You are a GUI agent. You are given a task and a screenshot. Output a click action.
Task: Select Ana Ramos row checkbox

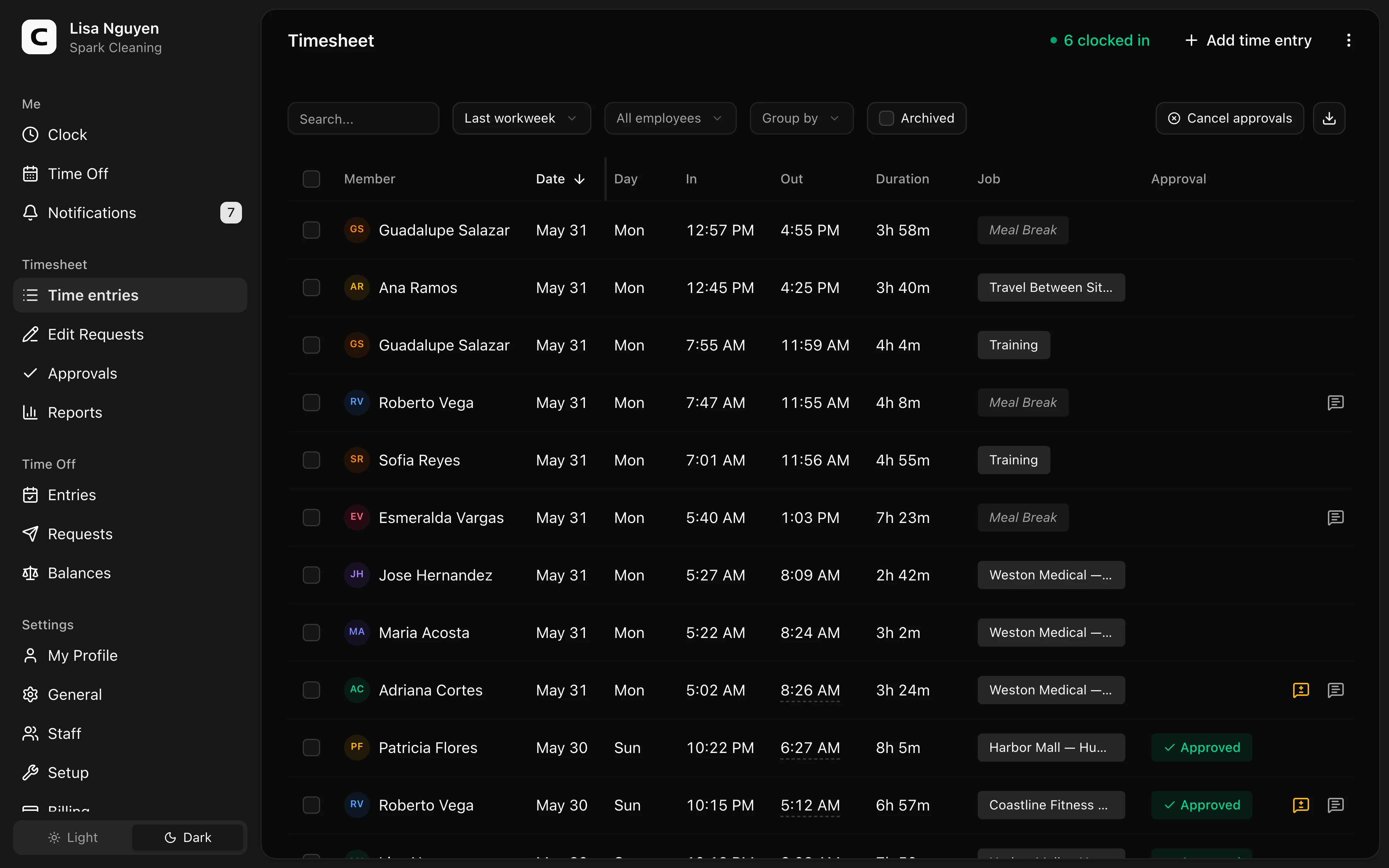coord(311,288)
